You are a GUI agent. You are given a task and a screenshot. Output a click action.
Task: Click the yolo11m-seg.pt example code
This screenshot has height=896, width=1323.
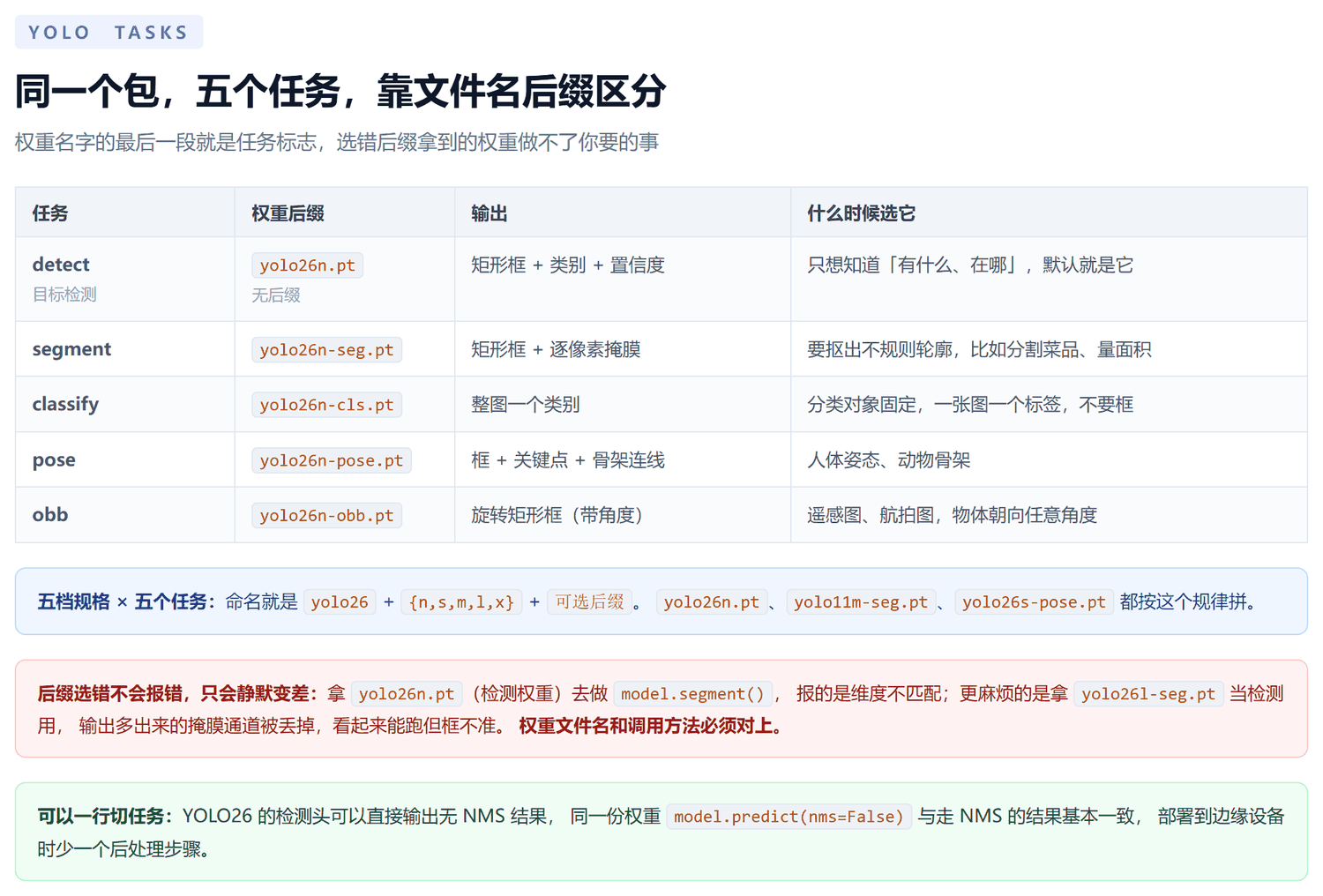(x=861, y=602)
